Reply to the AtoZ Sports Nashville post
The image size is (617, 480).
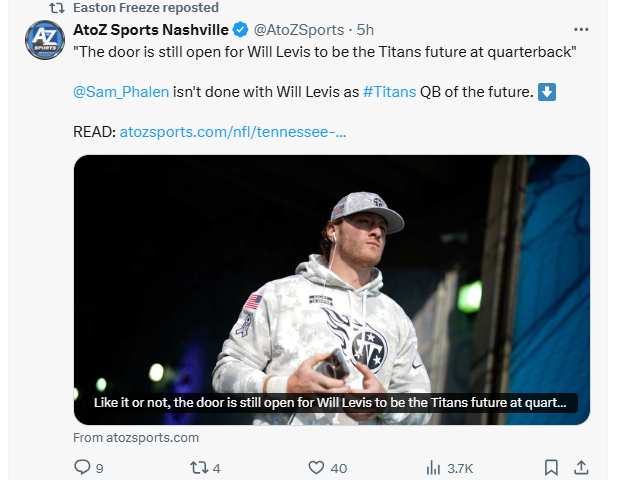pyautogui.click(x=83, y=467)
